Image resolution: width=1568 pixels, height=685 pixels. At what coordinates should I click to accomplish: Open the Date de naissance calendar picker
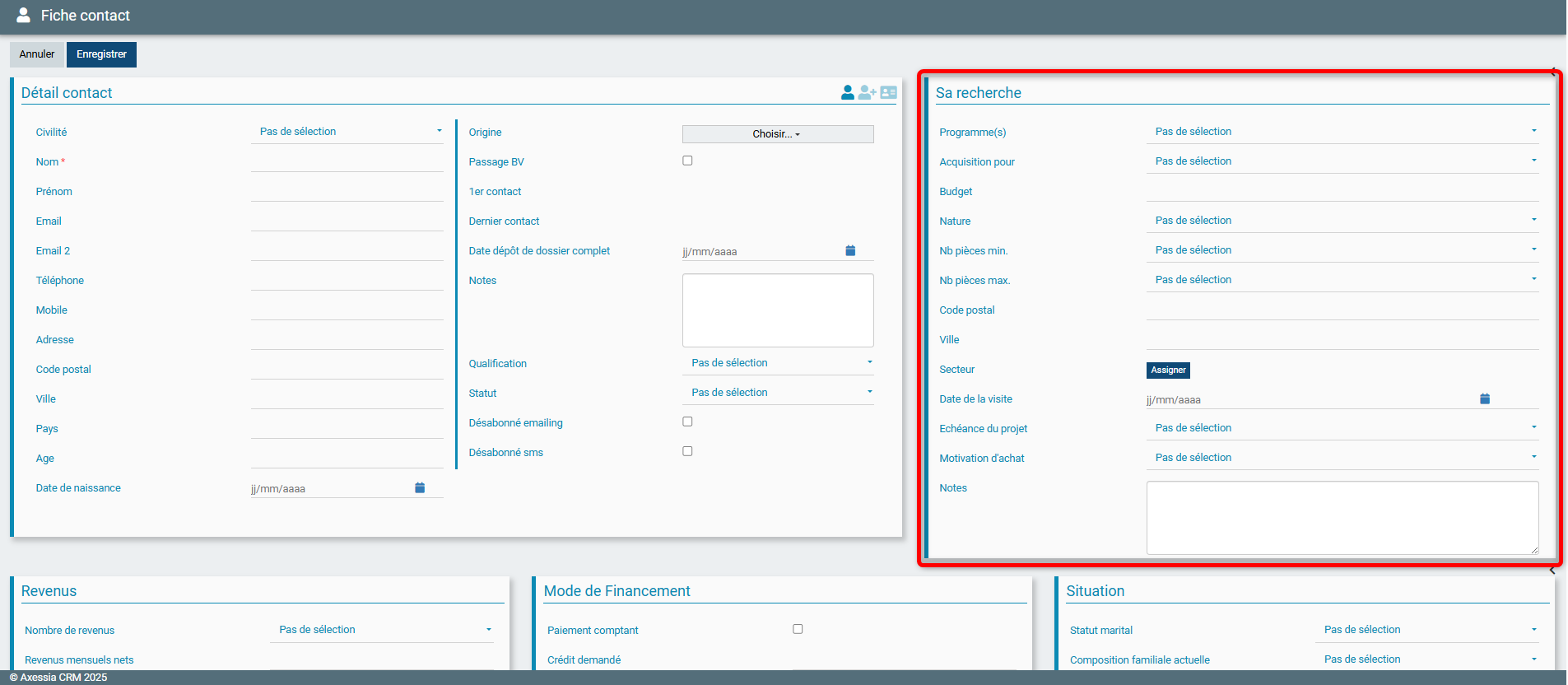[420, 488]
